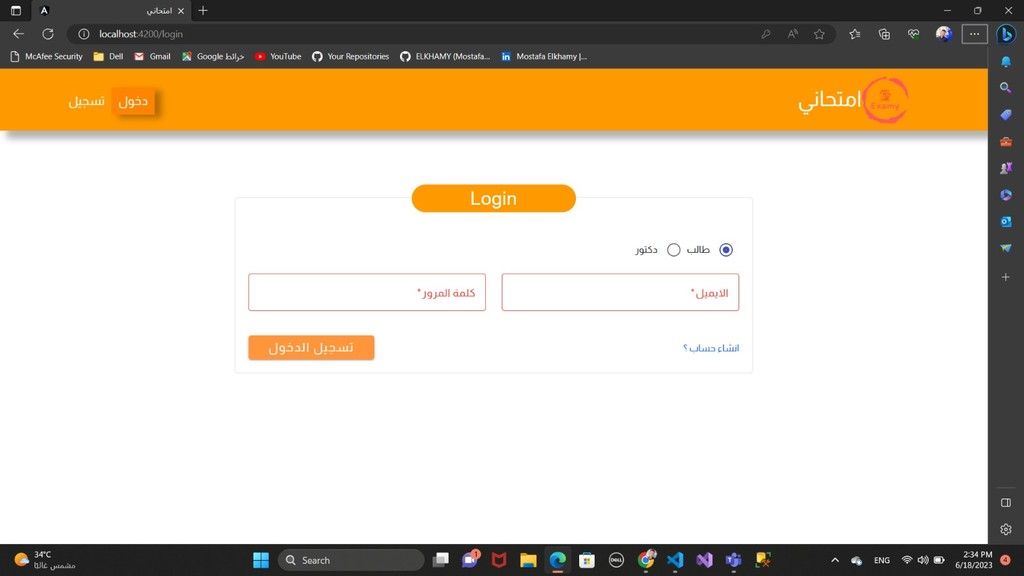
Task: Click the تسجيل الدخول submit button
Action: point(311,347)
